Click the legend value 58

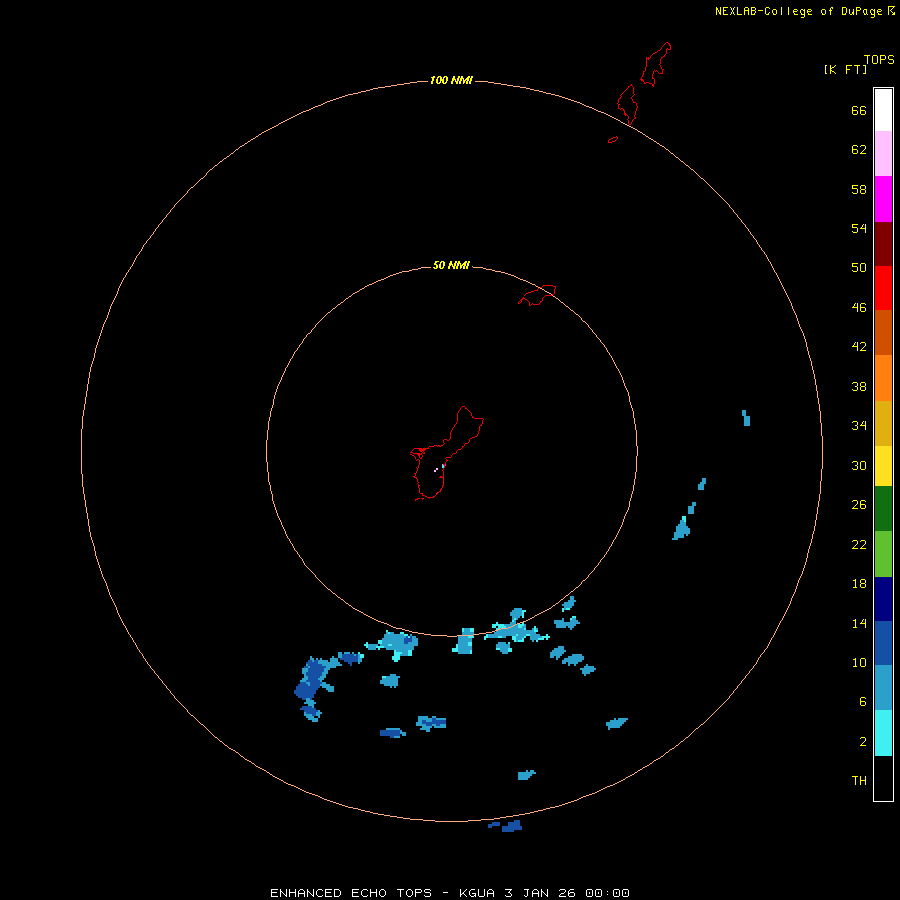[x=859, y=189]
